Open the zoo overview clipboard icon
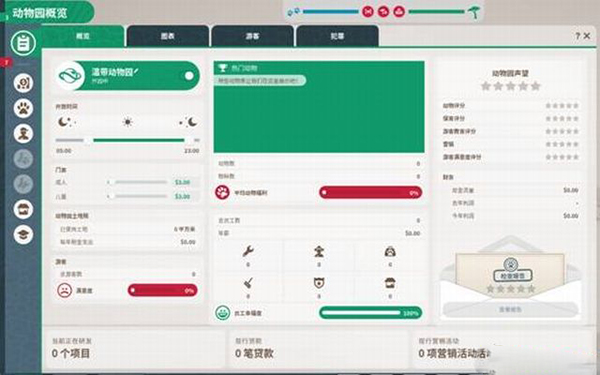The image size is (600, 375). (x=23, y=42)
